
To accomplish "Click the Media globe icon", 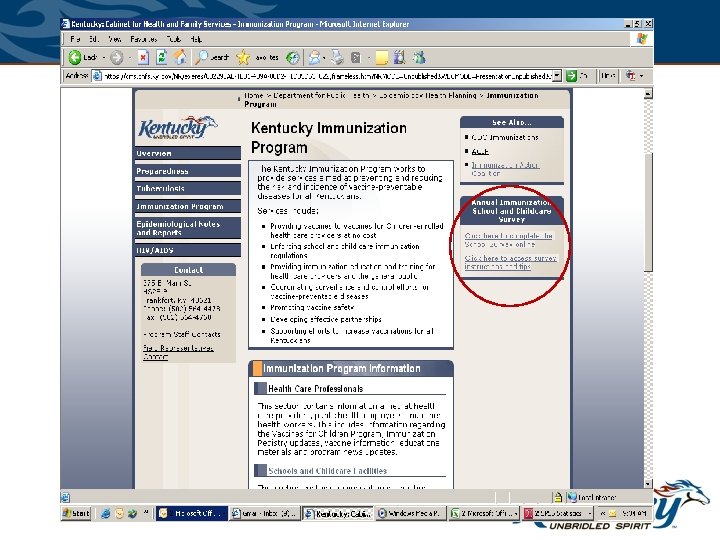I will pos(292,57).
